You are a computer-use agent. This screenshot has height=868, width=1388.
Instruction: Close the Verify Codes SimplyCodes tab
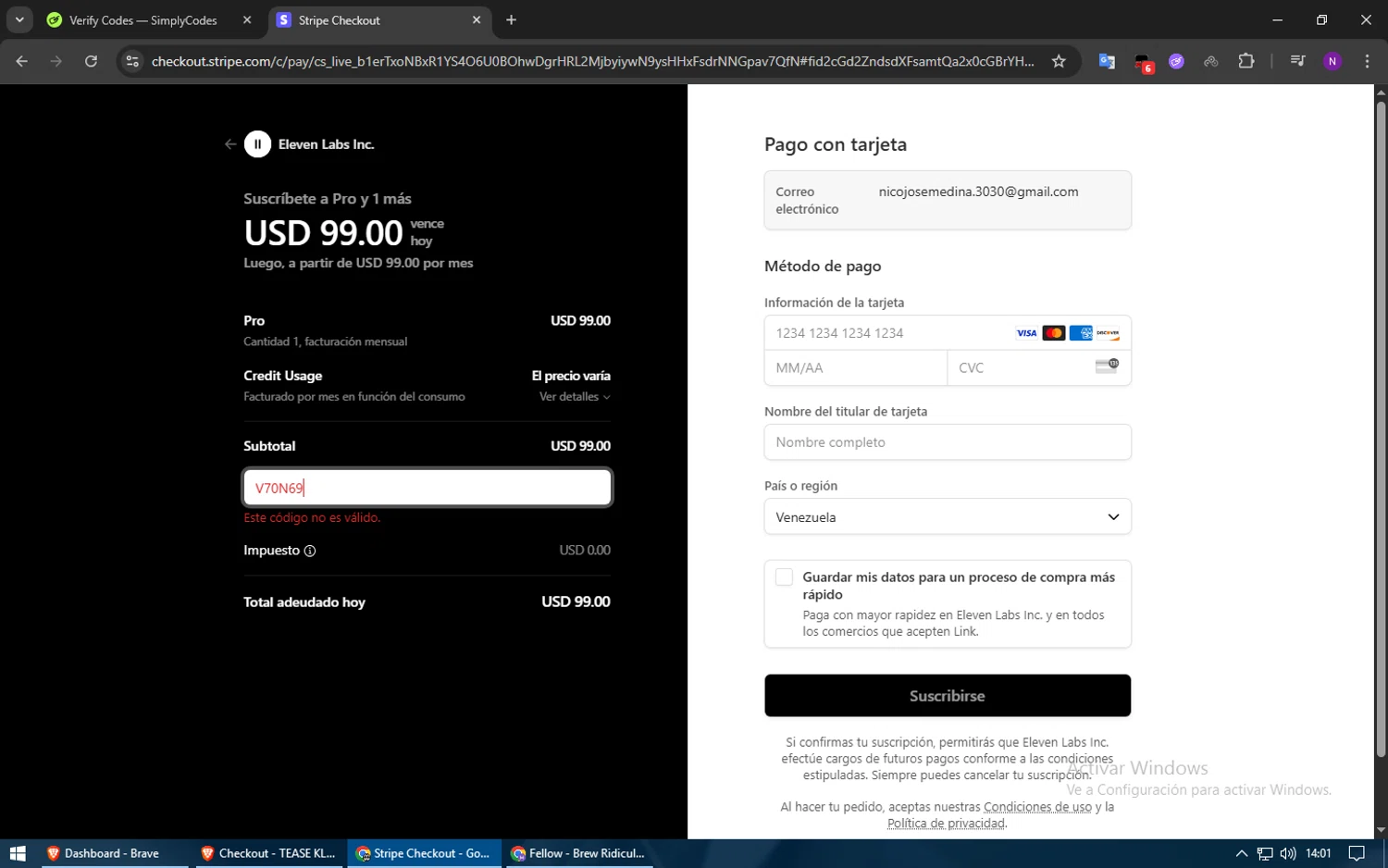click(247, 19)
